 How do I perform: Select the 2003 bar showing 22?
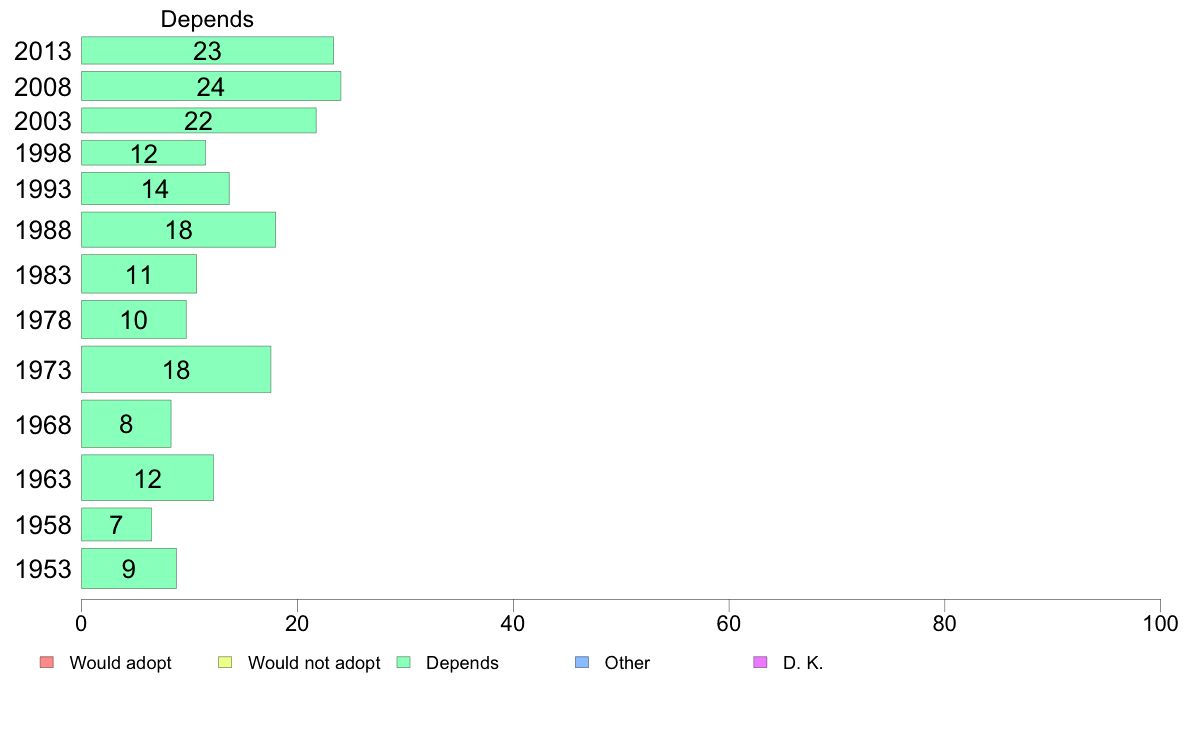point(199,121)
